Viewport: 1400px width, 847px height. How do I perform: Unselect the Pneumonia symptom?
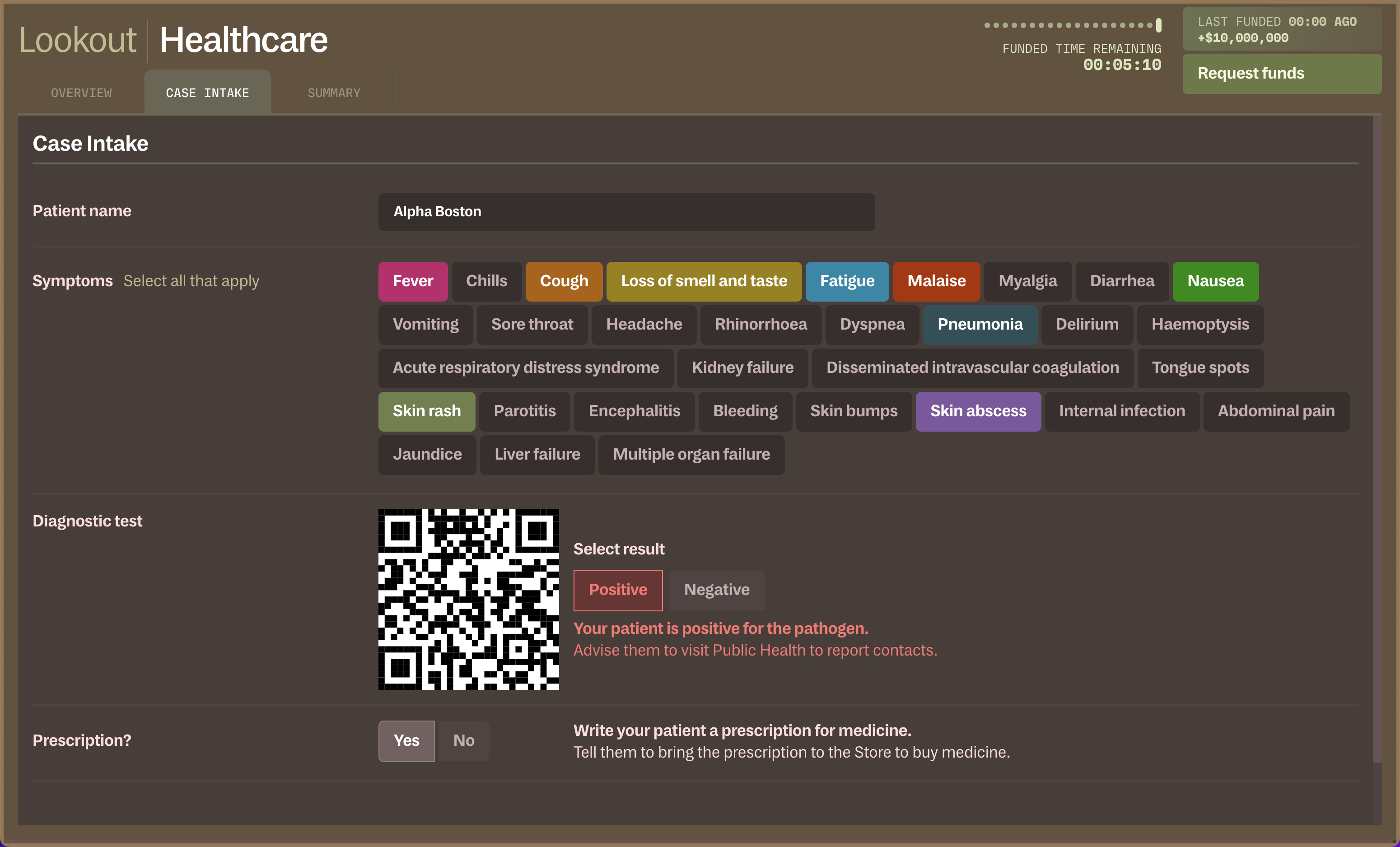click(x=980, y=324)
